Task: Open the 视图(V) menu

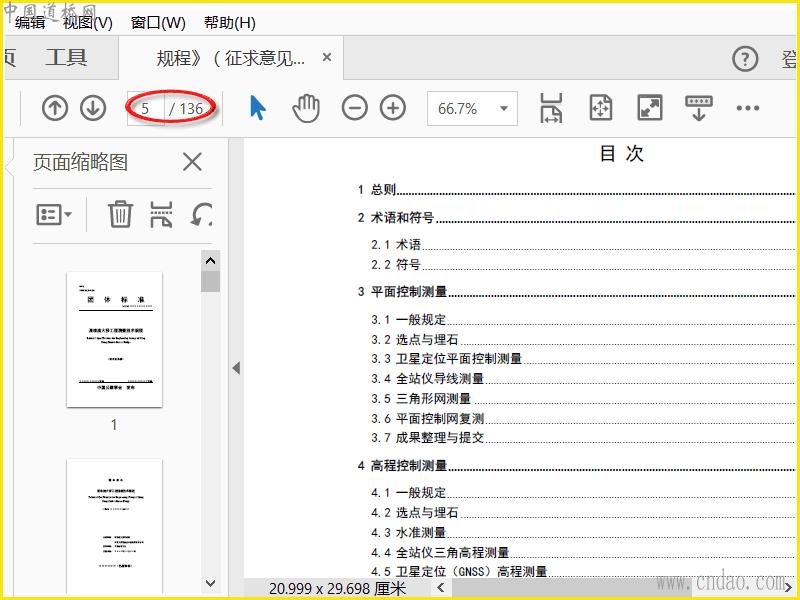Action: (88, 22)
